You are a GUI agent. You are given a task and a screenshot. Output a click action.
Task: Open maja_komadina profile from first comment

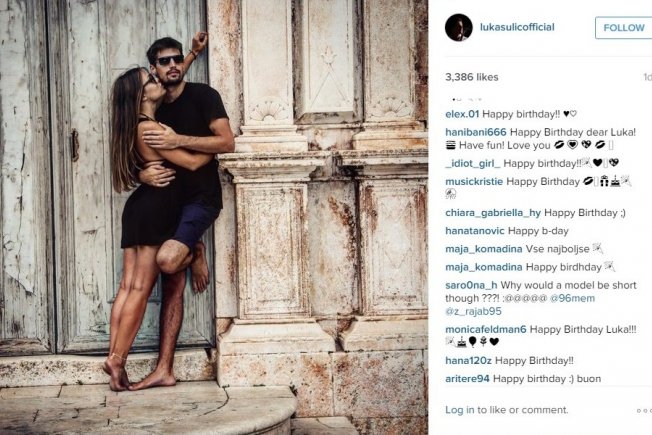click(x=484, y=249)
